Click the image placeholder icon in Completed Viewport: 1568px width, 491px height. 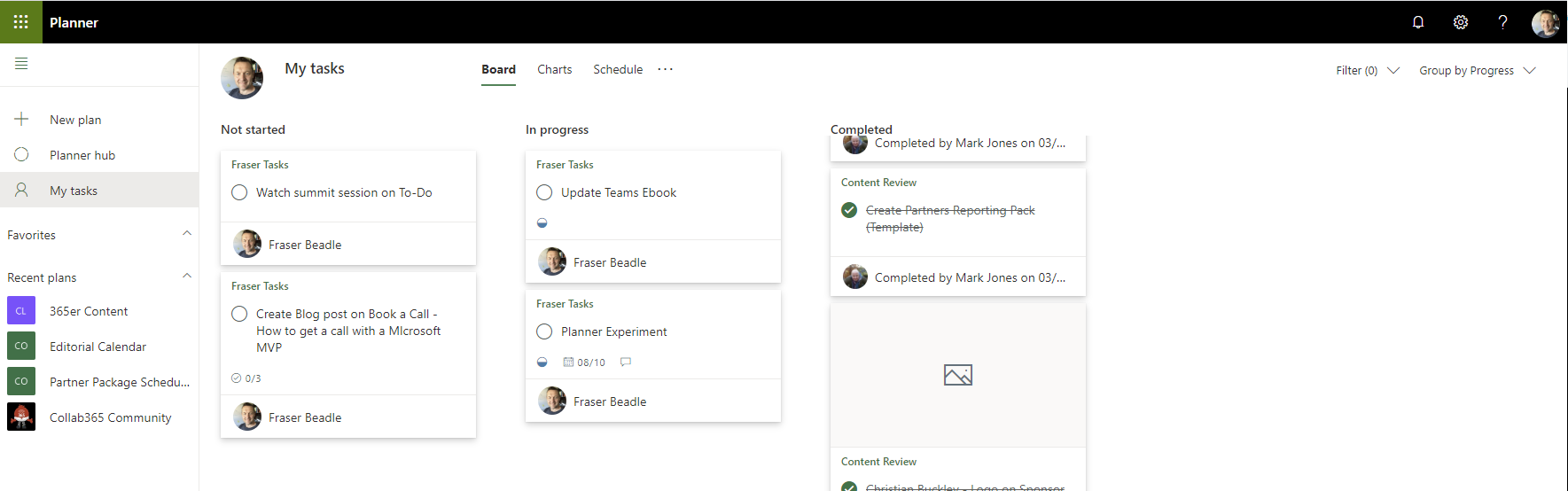click(958, 375)
